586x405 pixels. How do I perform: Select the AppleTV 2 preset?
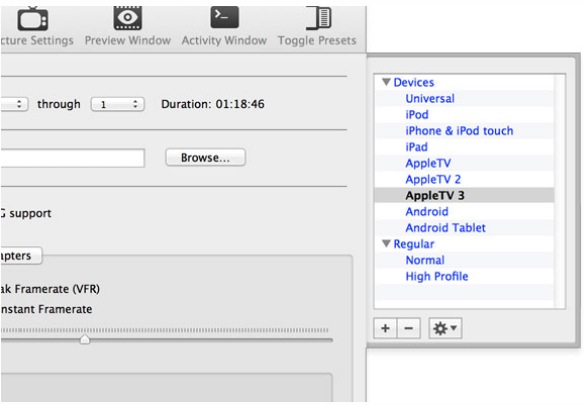[x=464, y=179]
